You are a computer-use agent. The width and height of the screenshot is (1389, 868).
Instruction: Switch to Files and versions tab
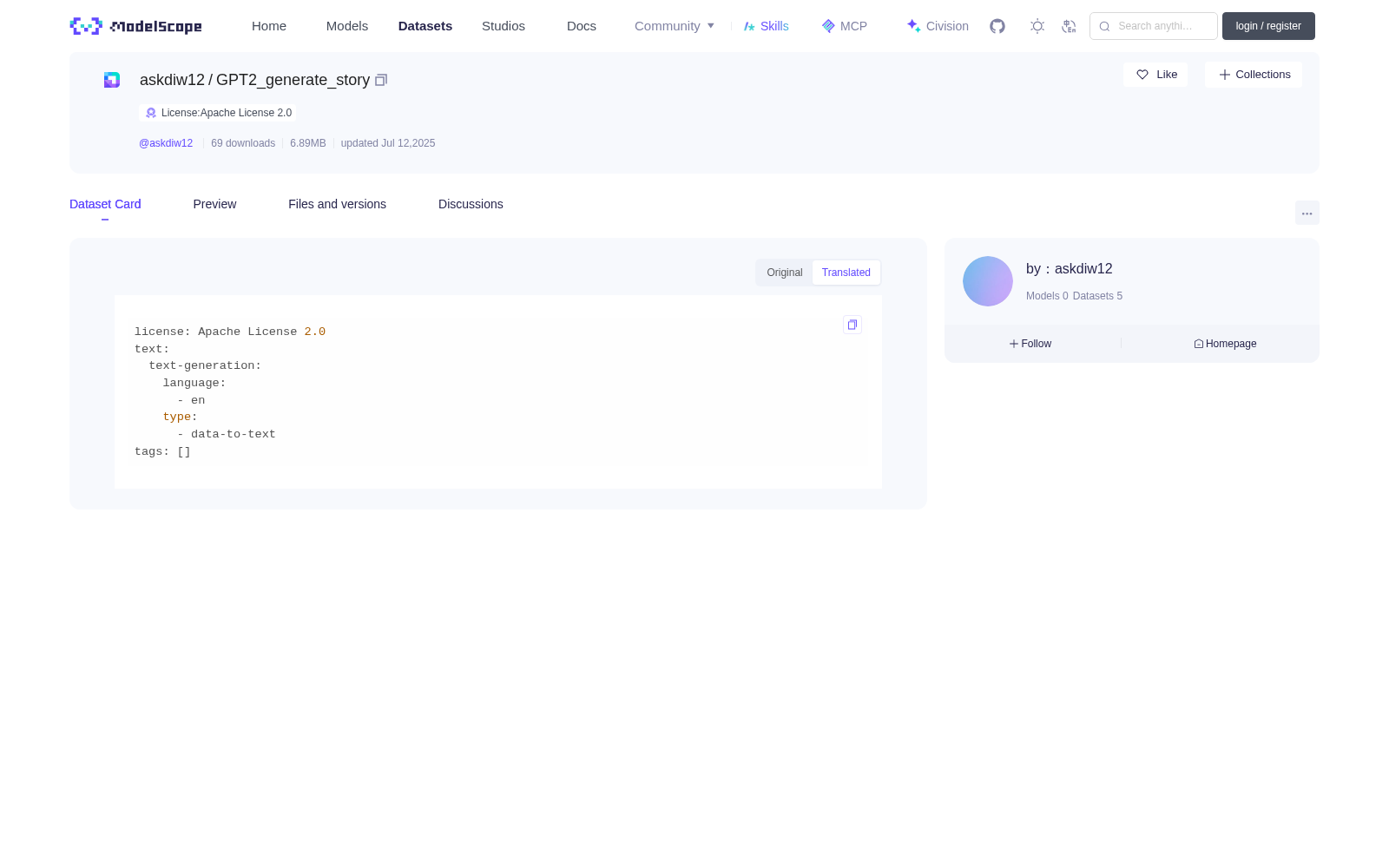pyautogui.click(x=337, y=204)
